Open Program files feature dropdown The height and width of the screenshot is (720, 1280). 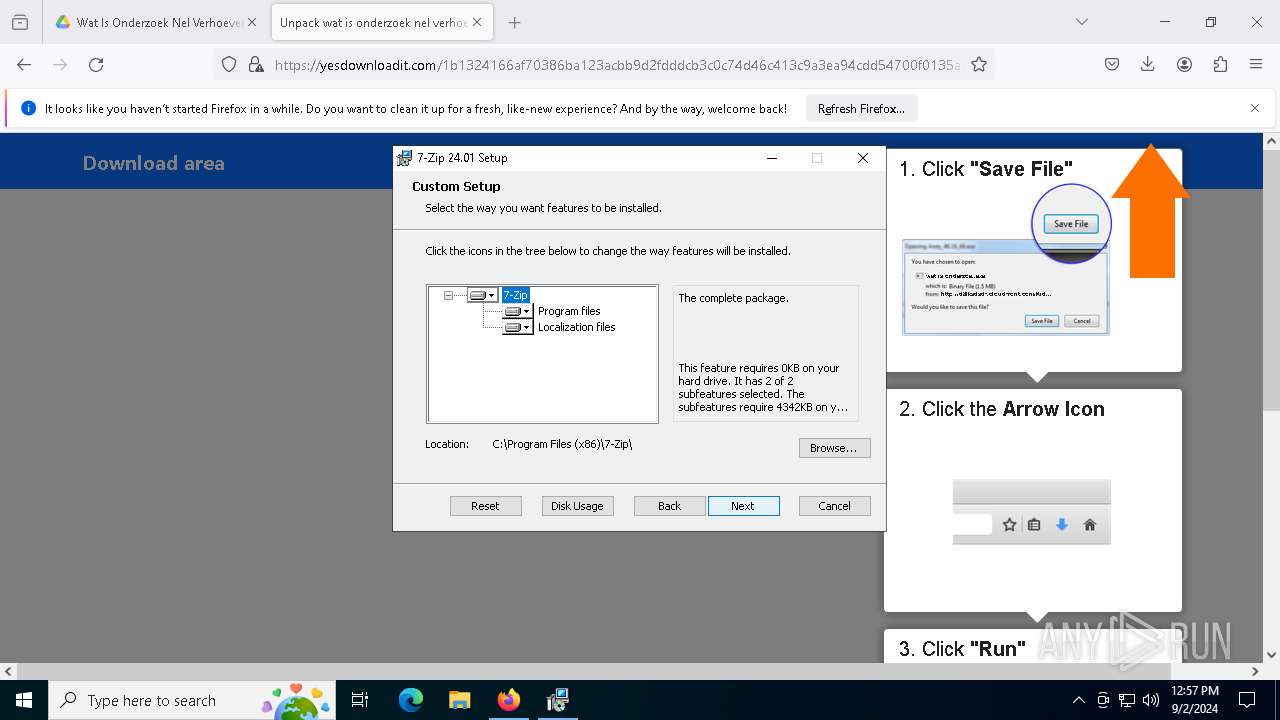point(518,311)
